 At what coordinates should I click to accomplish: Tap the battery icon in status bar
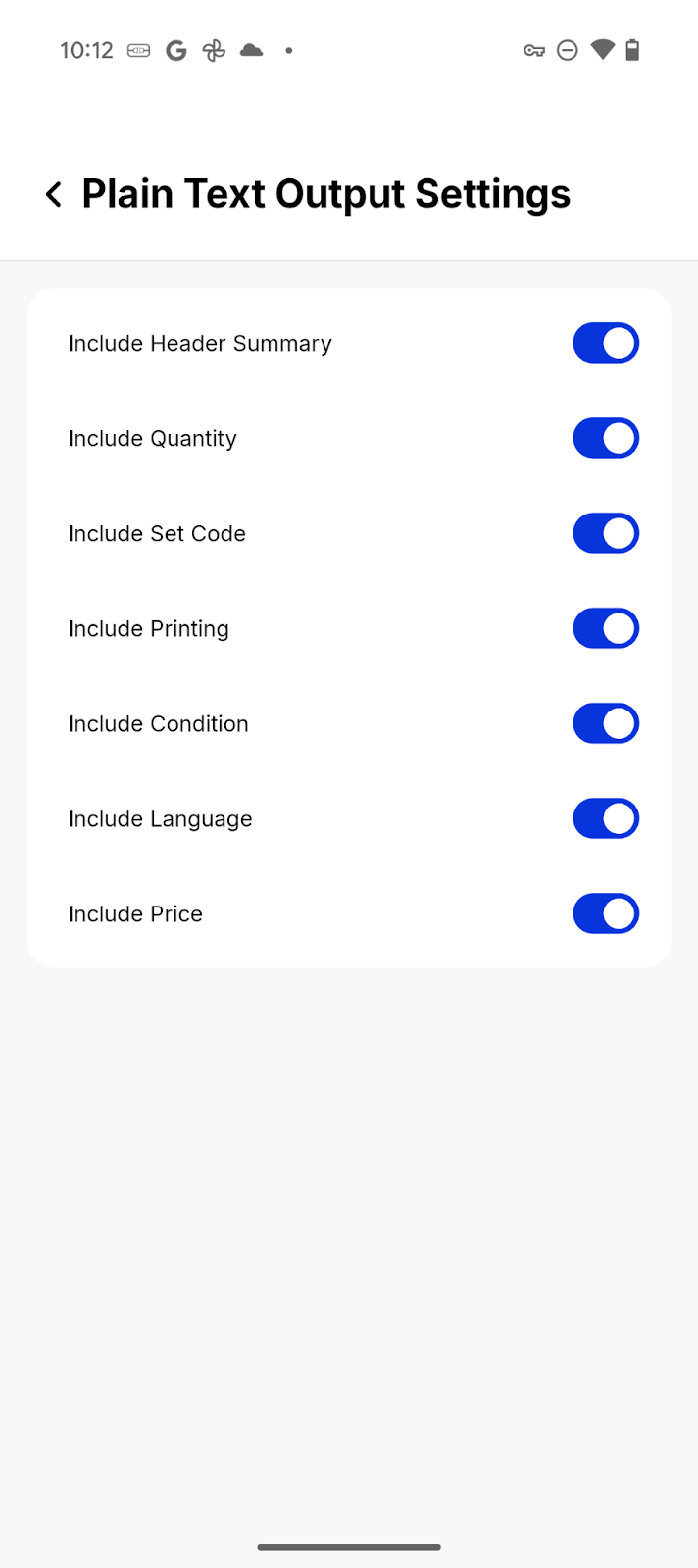[633, 50]
